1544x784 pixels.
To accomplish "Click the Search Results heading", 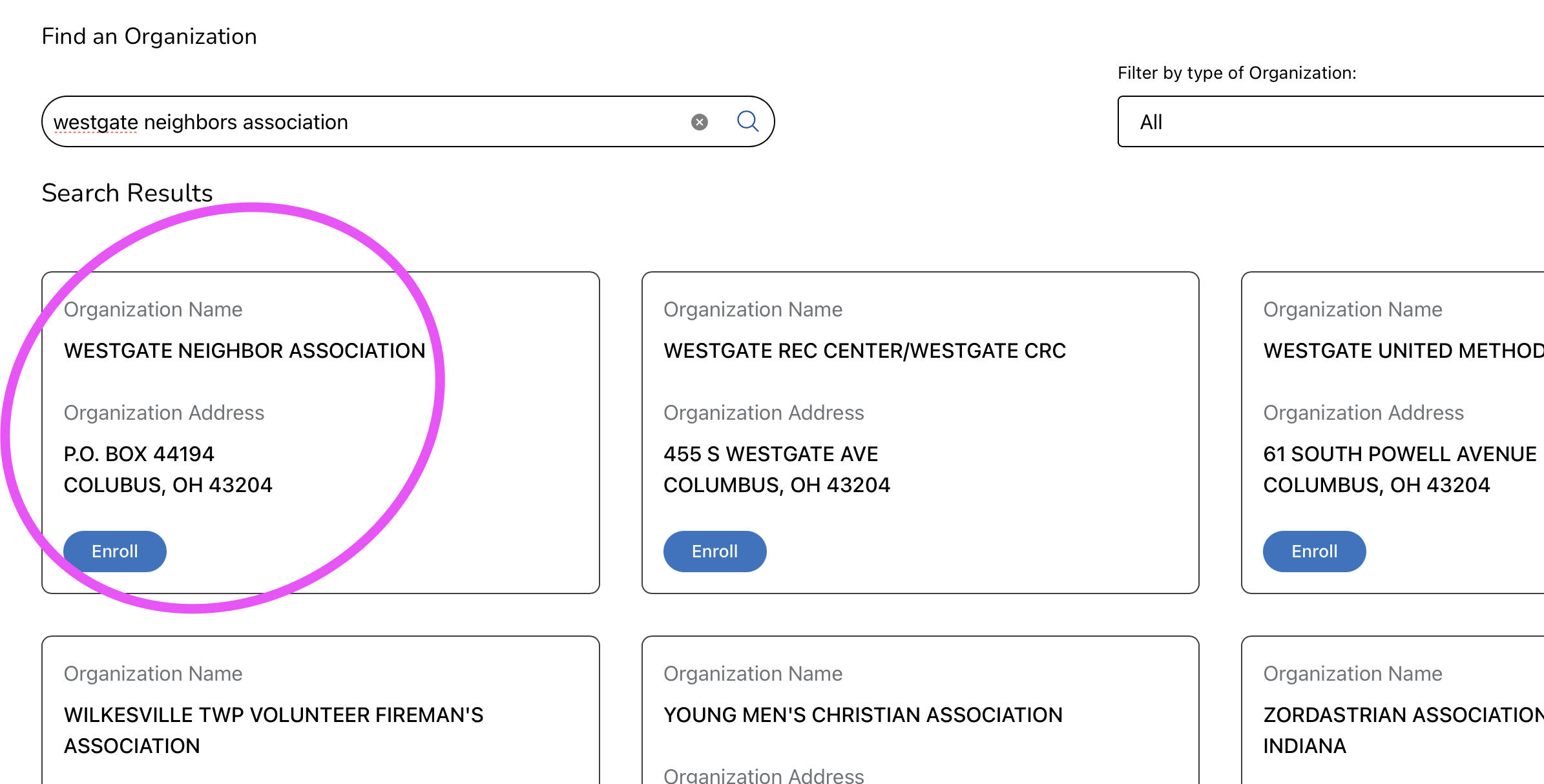I will (127, 193).
